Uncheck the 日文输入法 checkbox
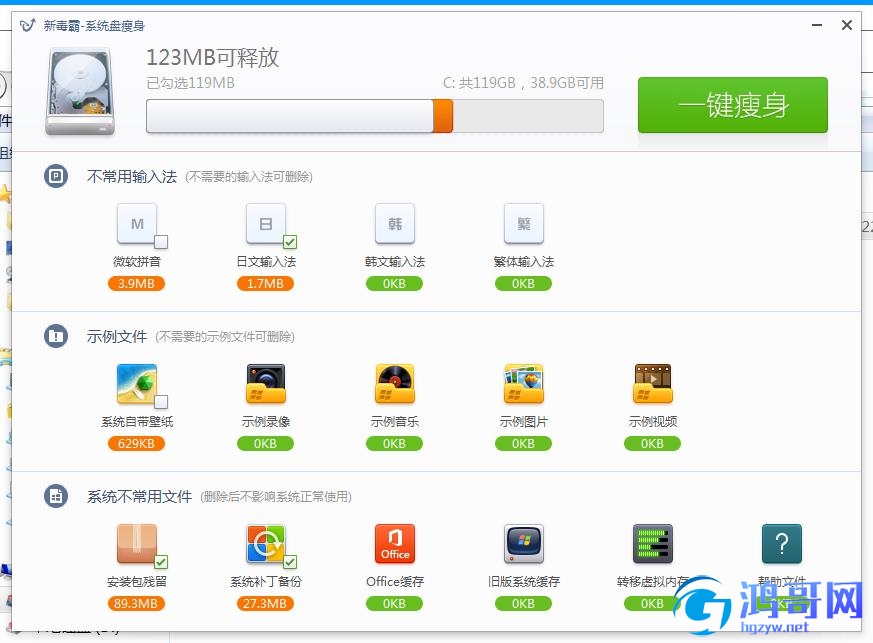Viewport: 873px width, 643px height. coord(290,242)
